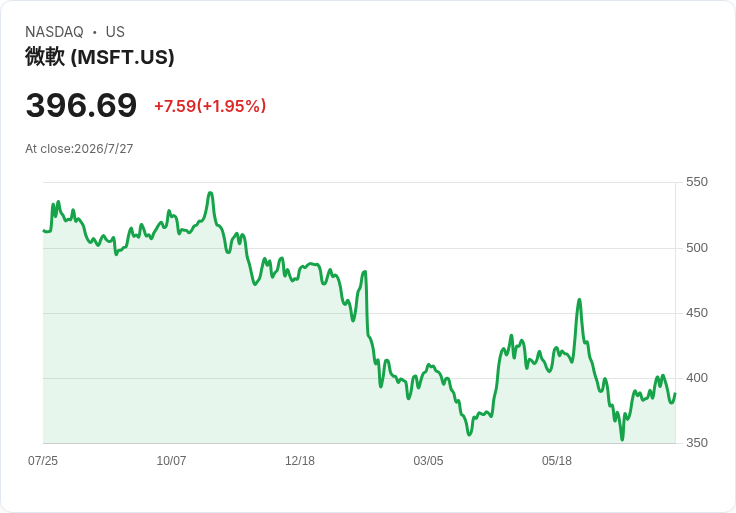Viewport: 736px width, 513px height.
Task: Click the starting point of the price line
Action: coord(43,230)
